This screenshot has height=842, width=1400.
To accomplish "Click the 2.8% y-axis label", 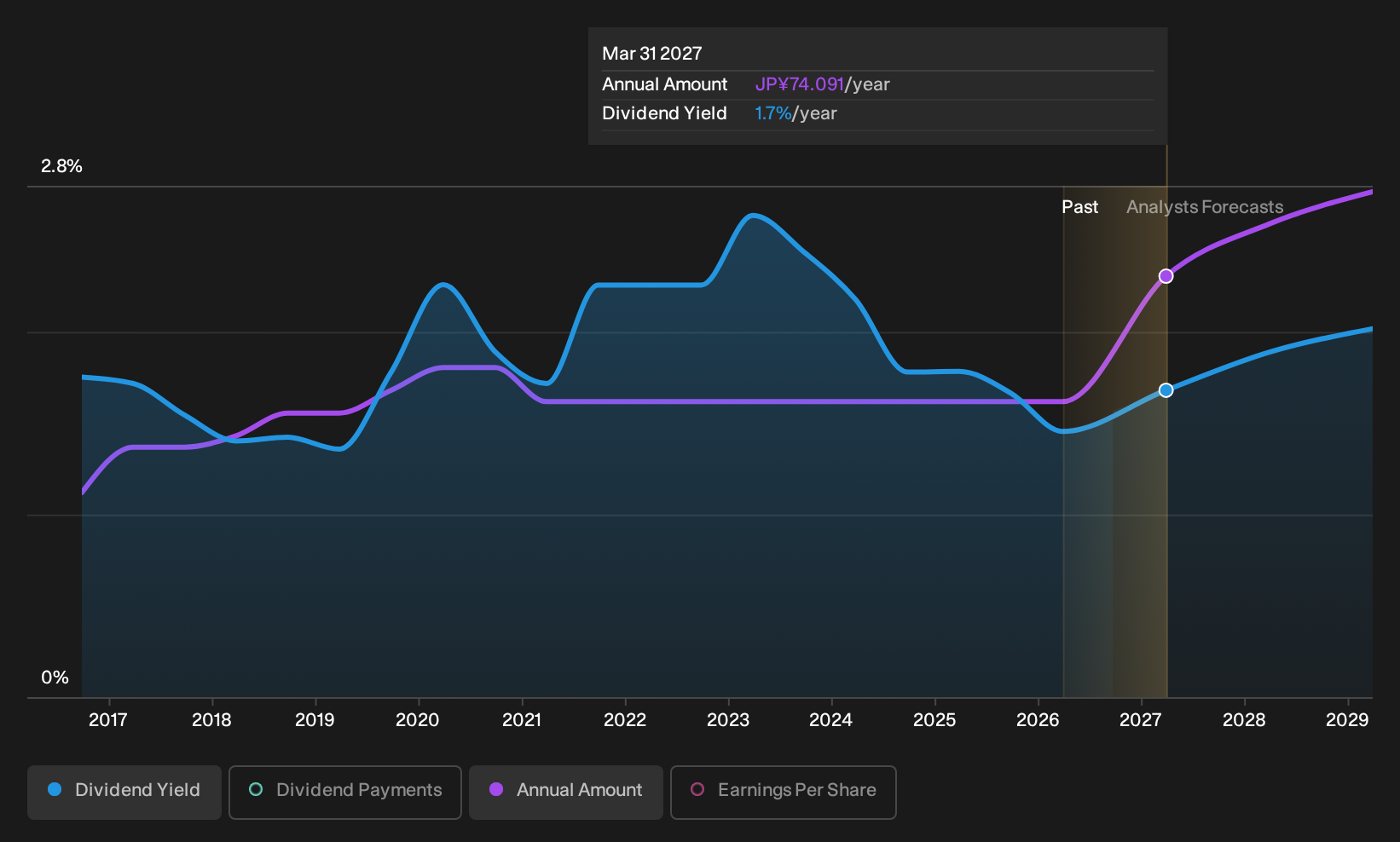I will pos(62,166).
